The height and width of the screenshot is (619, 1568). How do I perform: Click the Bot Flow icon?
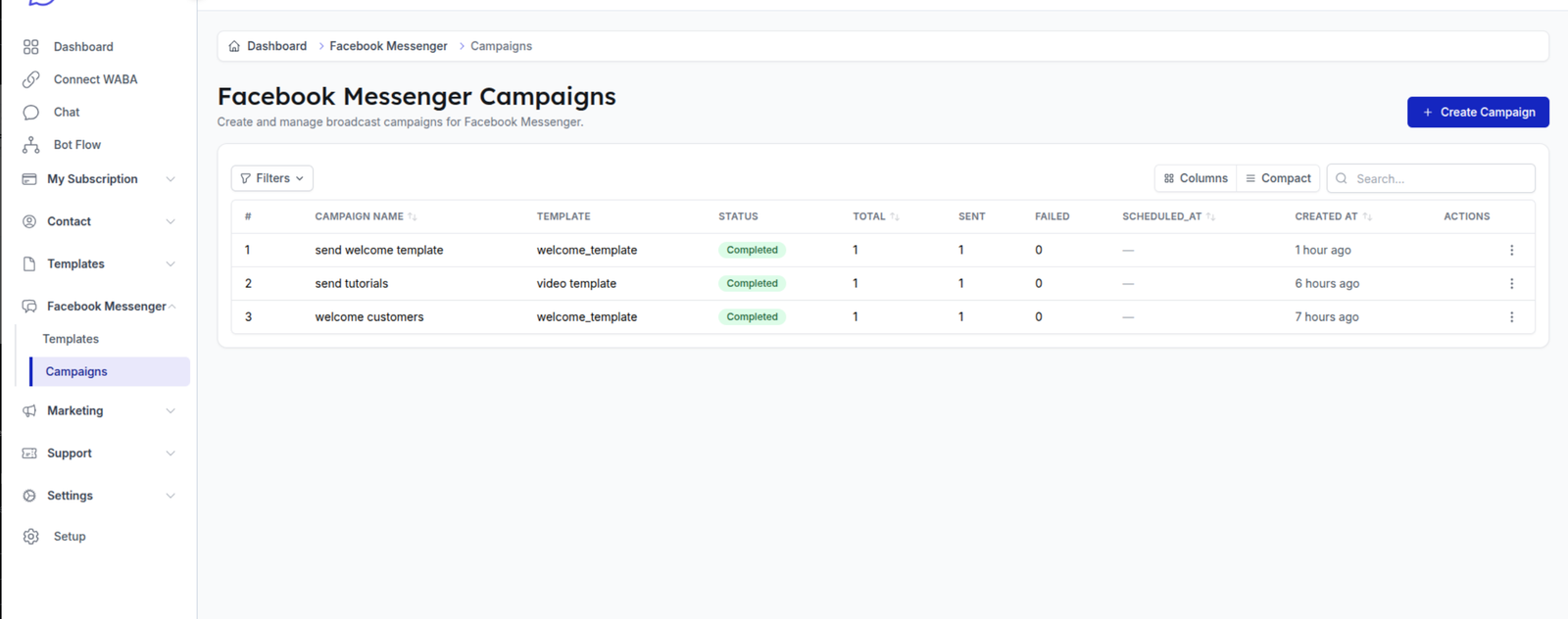(x=30, y=145)
